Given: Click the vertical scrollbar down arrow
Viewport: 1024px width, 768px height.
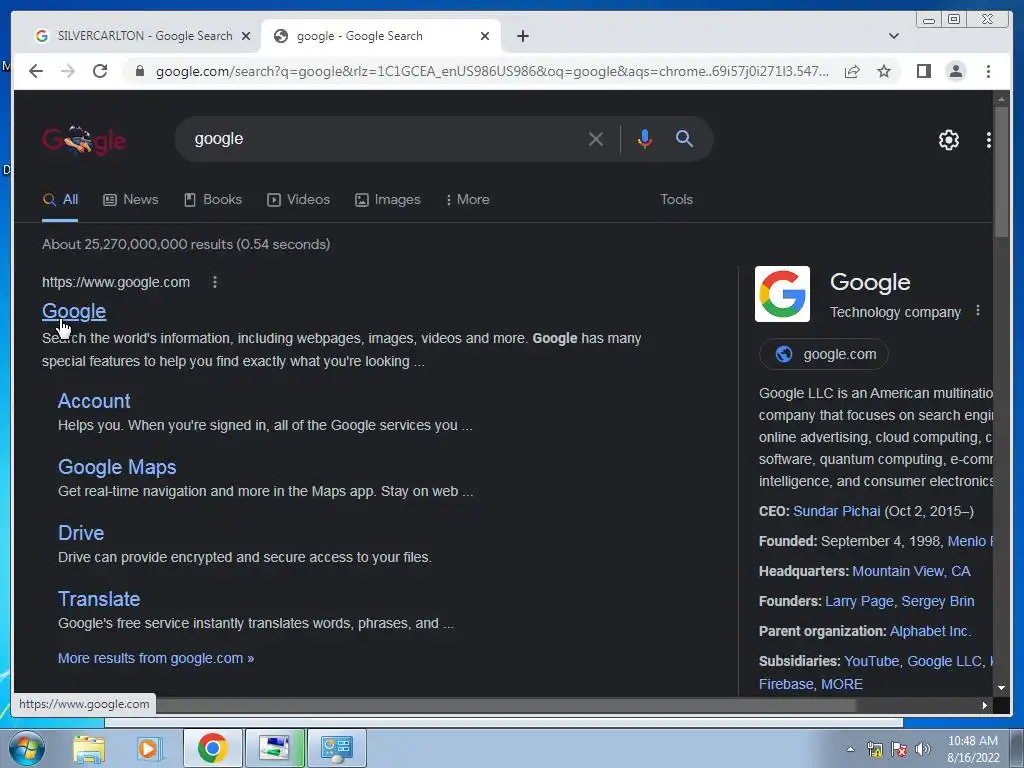Looking at the screenshot, I should (x=1001, y=688).
